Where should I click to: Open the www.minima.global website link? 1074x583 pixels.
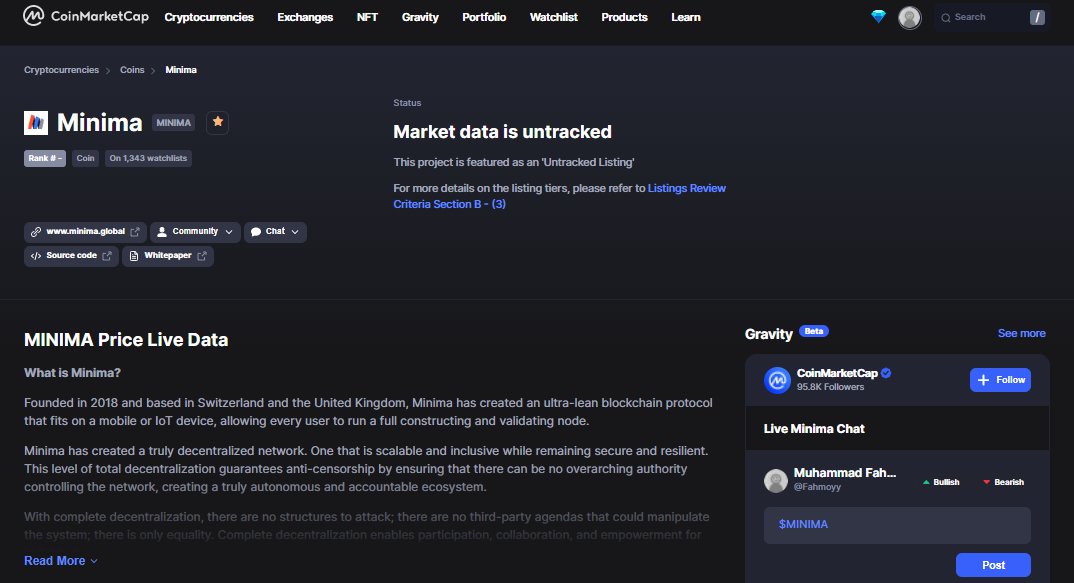tap(86, 232)
